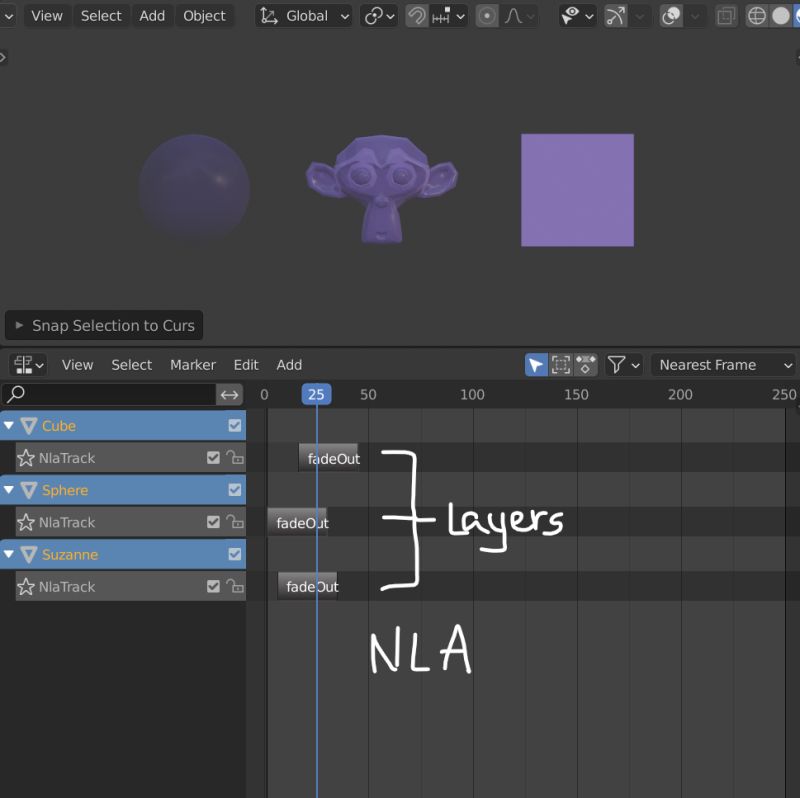Select Material Preview shading sphere icon
Screen dimensions: 800x798
coord(797,15)
